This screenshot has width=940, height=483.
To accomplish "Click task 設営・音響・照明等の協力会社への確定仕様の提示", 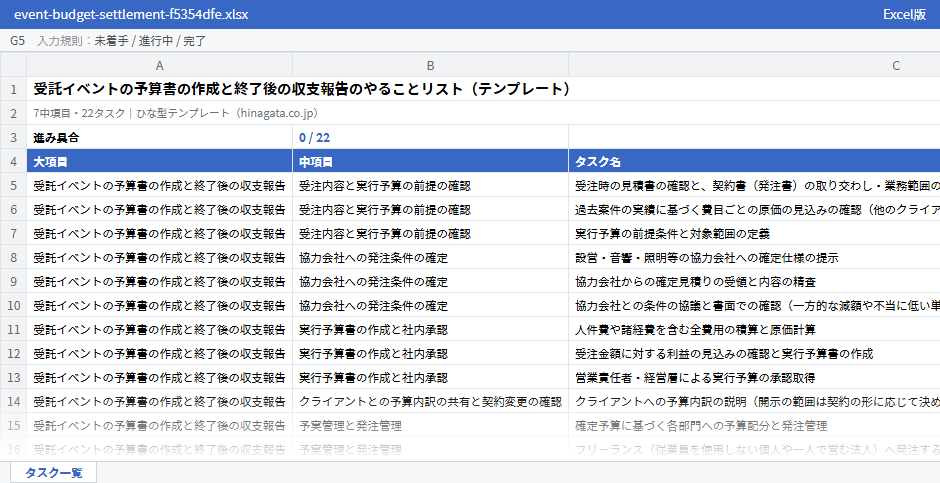I will coord(754,257).
